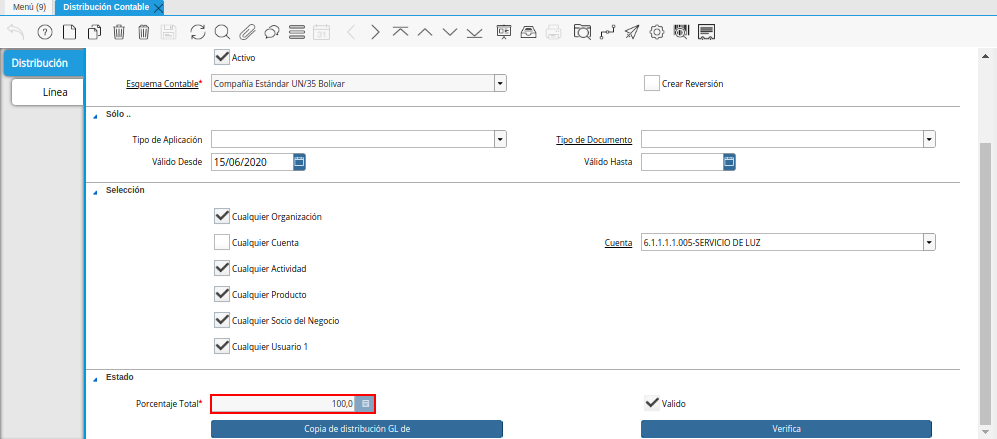This screenshot has width=997, height=439.
Task: Open zoom across folder-magnifier icon
Action: 582,32
